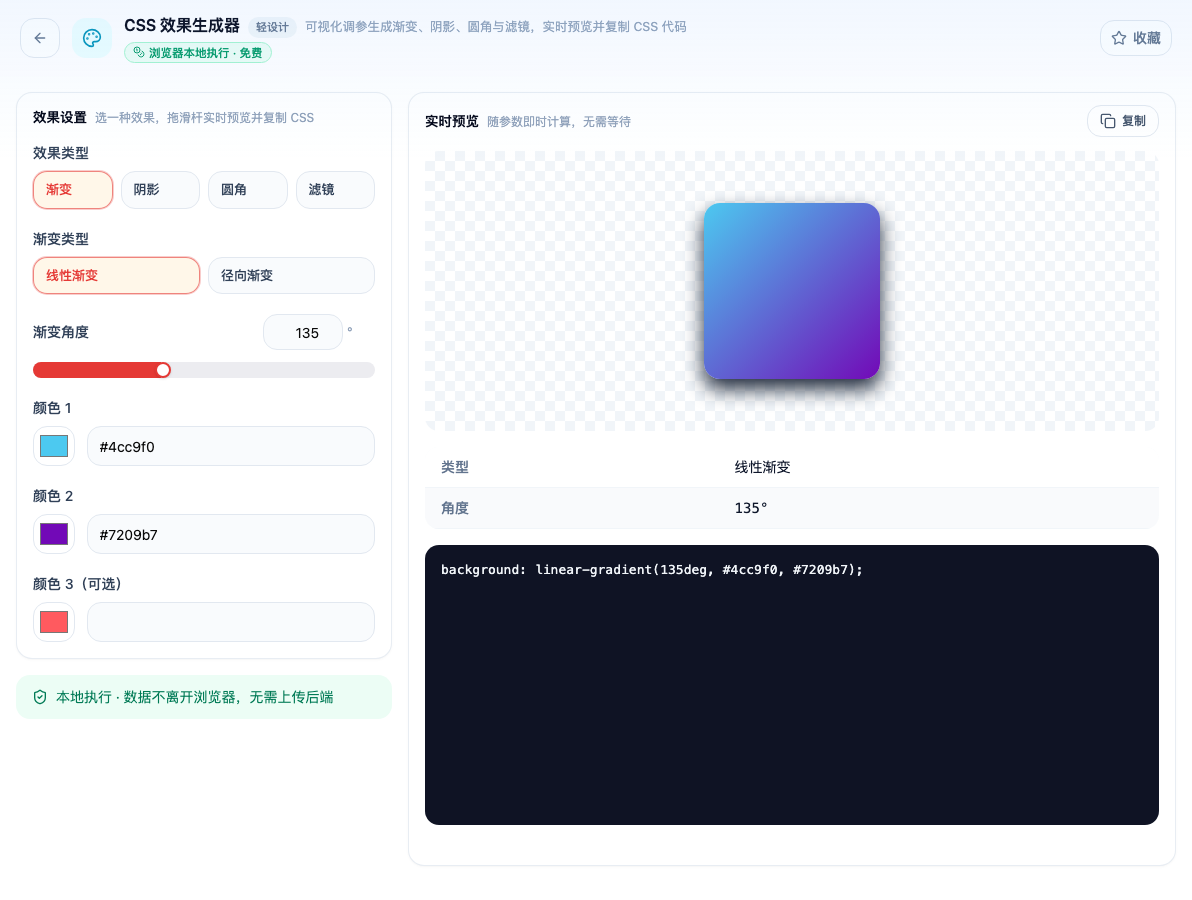Click the 线性渐变 value in info table

pos(762,467)
